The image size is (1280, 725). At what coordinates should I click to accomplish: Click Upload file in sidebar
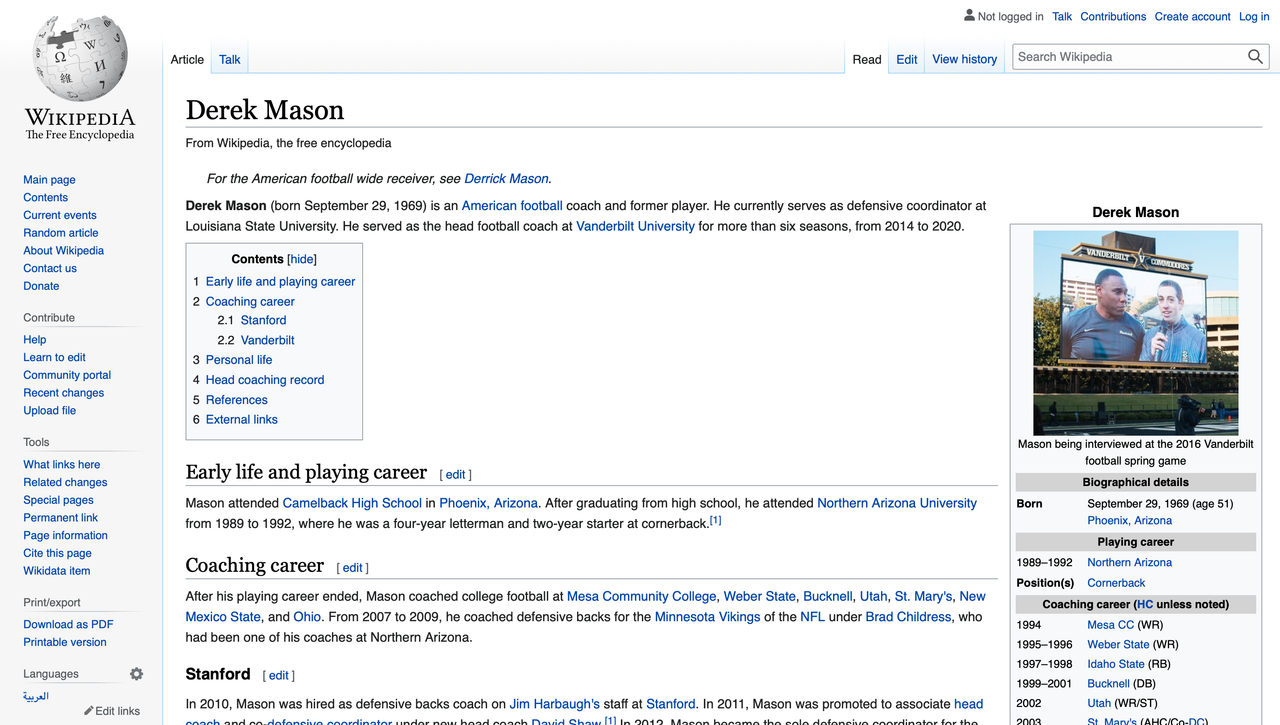[50, 411]
